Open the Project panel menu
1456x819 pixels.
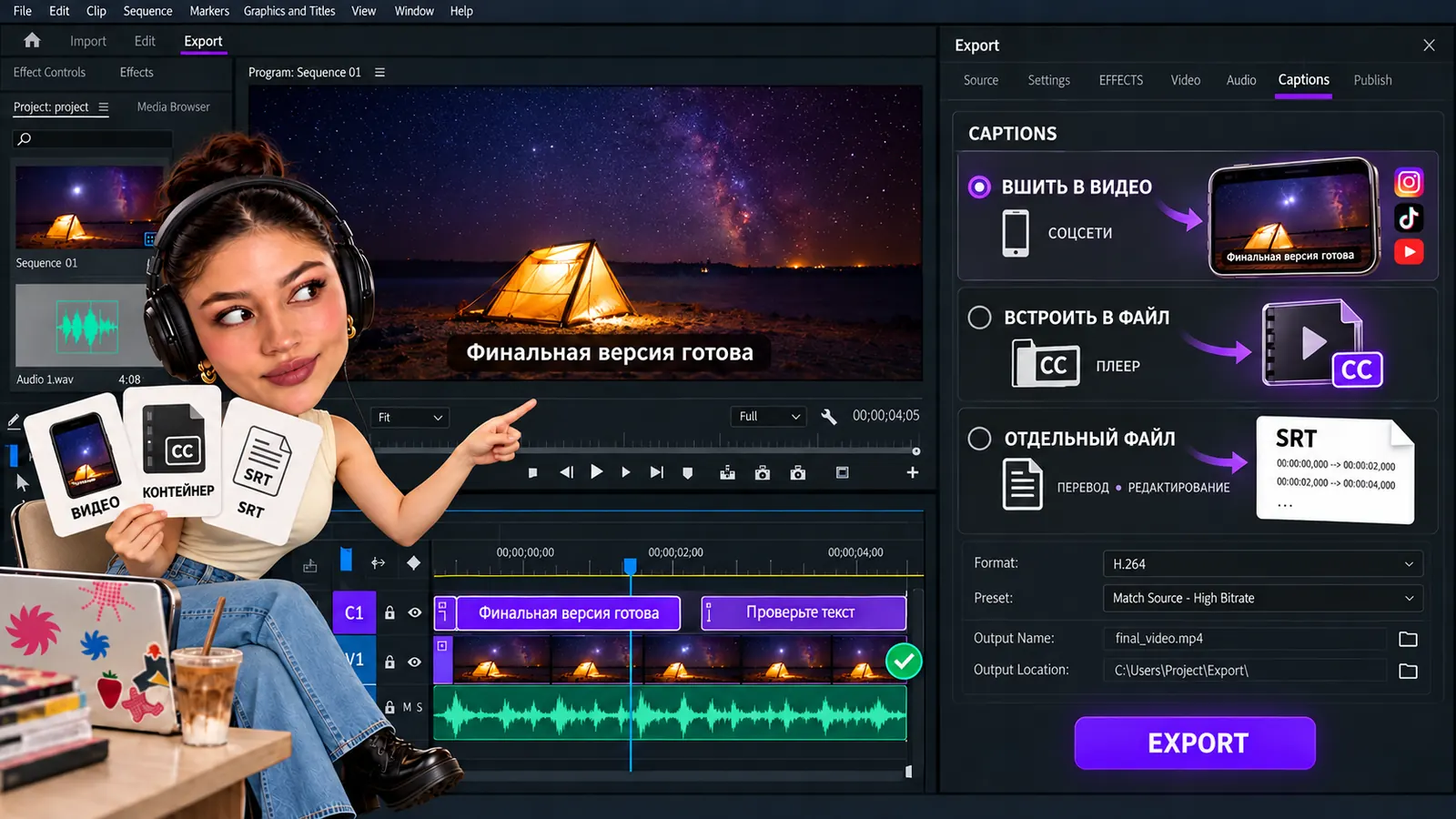coord(104,106)
